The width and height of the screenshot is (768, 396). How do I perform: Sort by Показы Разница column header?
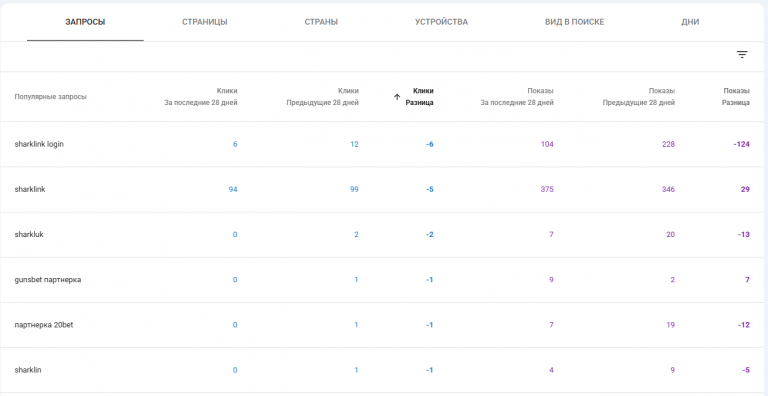736,97
